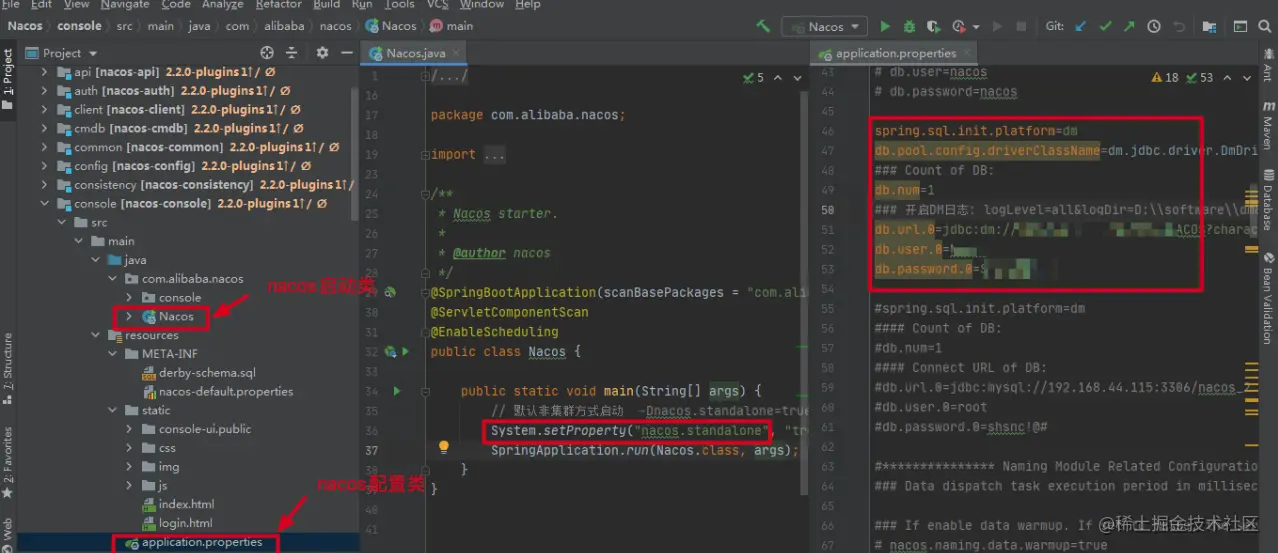The image size is (1278, 553).
Task: Close the application.properties editor tab
Action: 968,54
